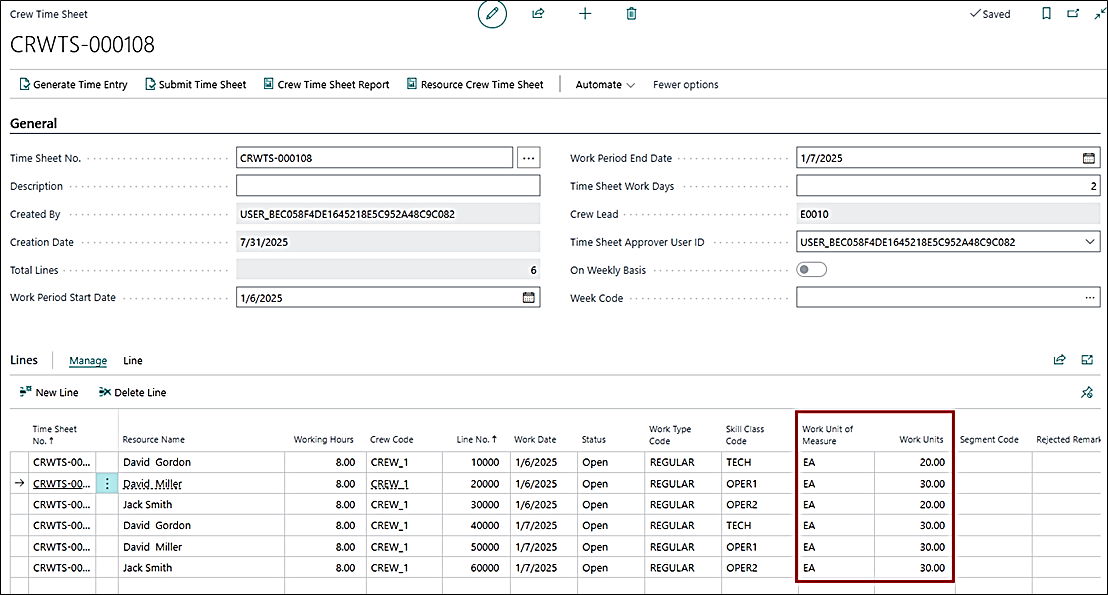
Task: Click Jack Smith in line 60000 row
Action: tap(148, 567)
